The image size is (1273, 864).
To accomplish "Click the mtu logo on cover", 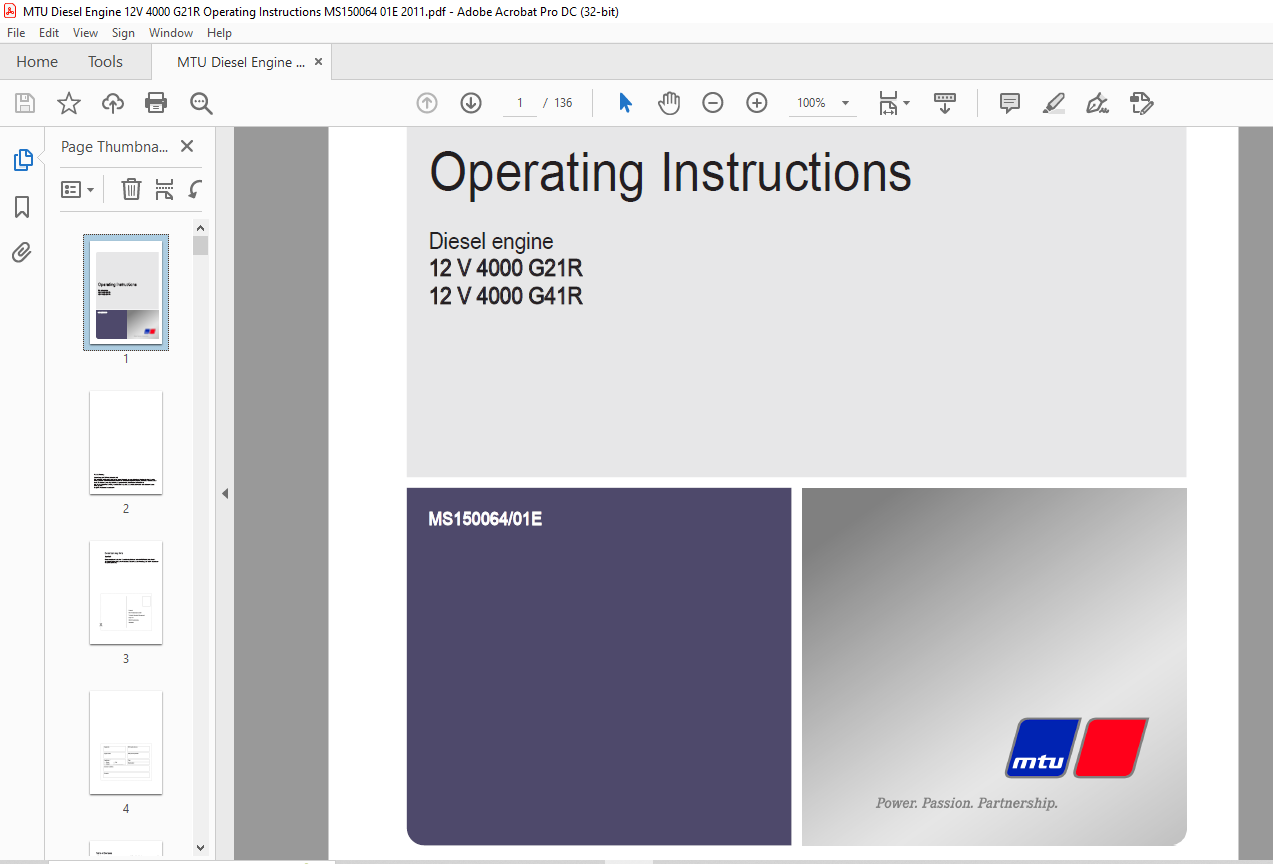I will click(x=1077, y=747).
